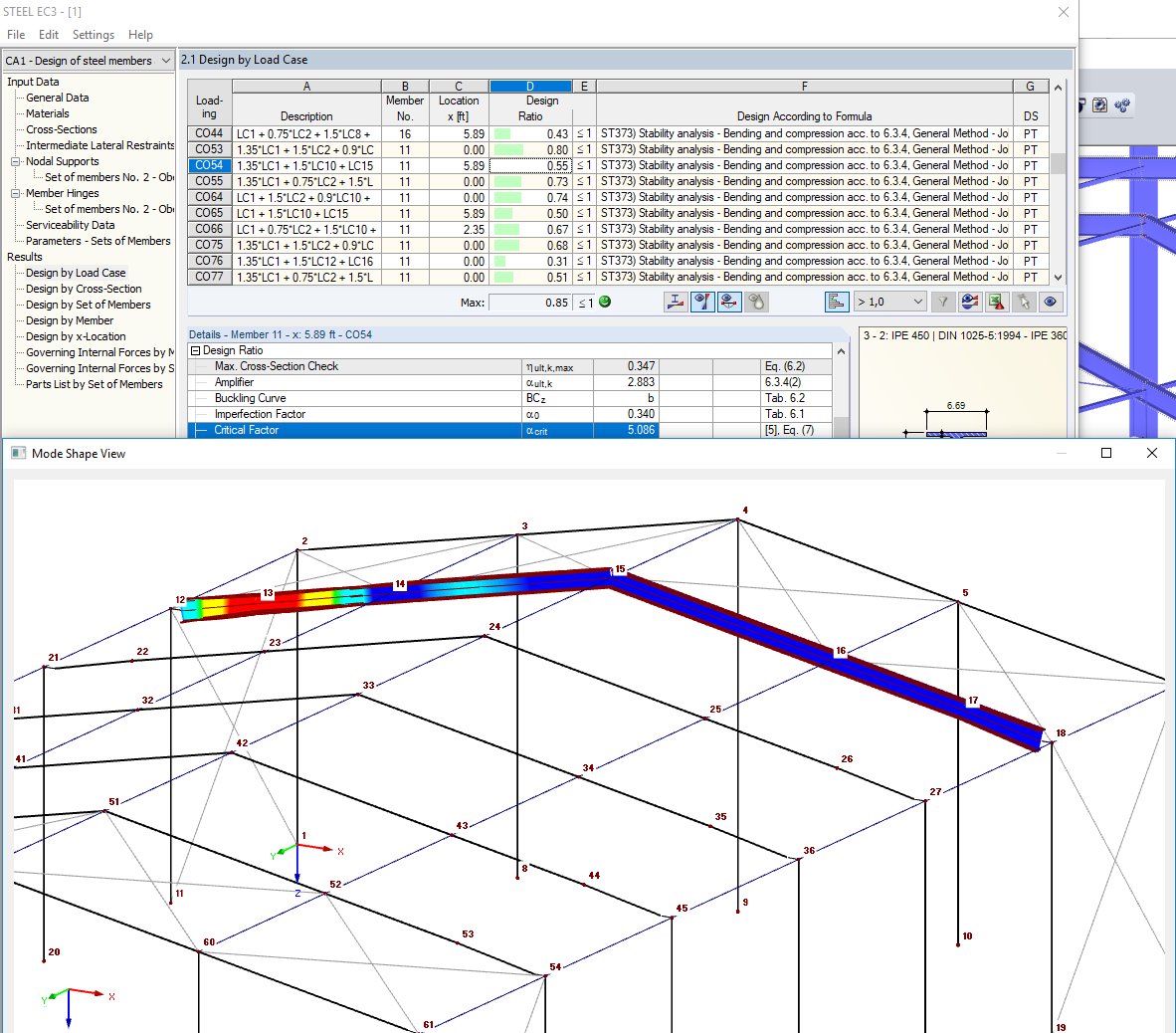Open the Settings menu
This screenshot has height=1033, width=1176.
click(x=93, y=34)
